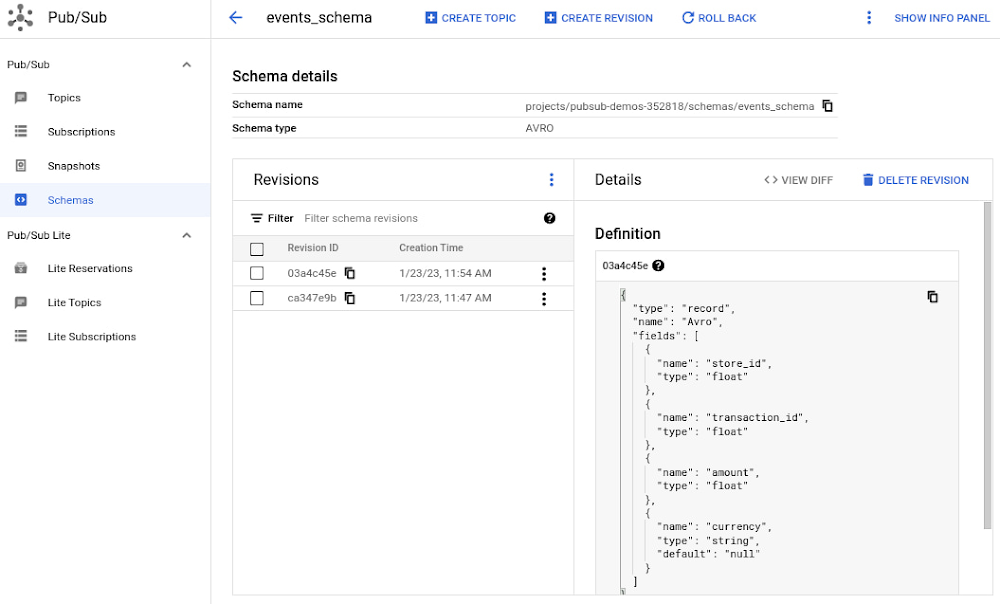The height and width of the screenshot is (604, 1000).
Task: Click the Schemas code icon
Action: pos(21,200)
